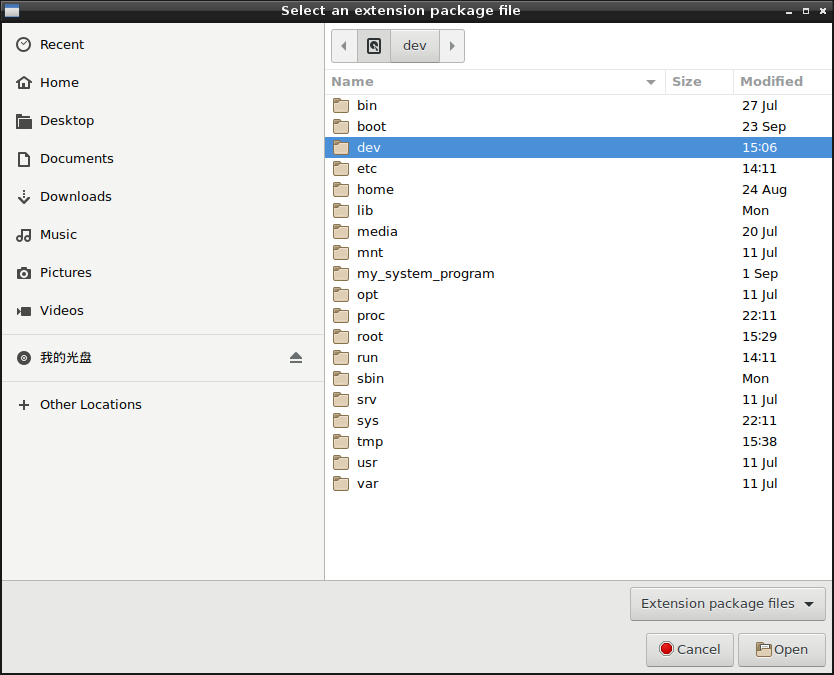
Task: Select the media folder
Action: [578, 231]
